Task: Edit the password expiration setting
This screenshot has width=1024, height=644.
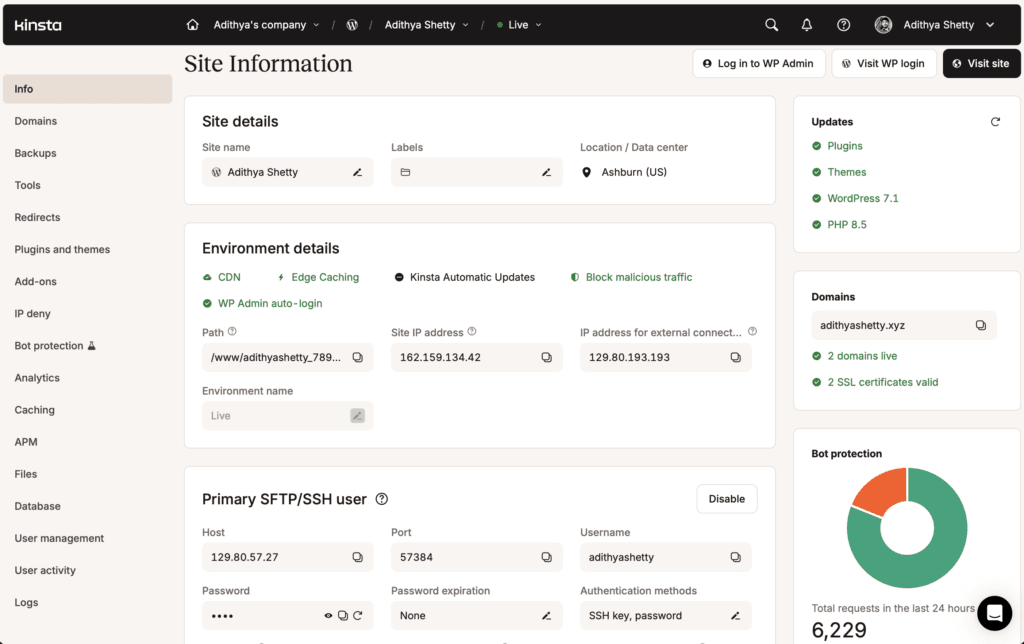Action: (546, 615)
